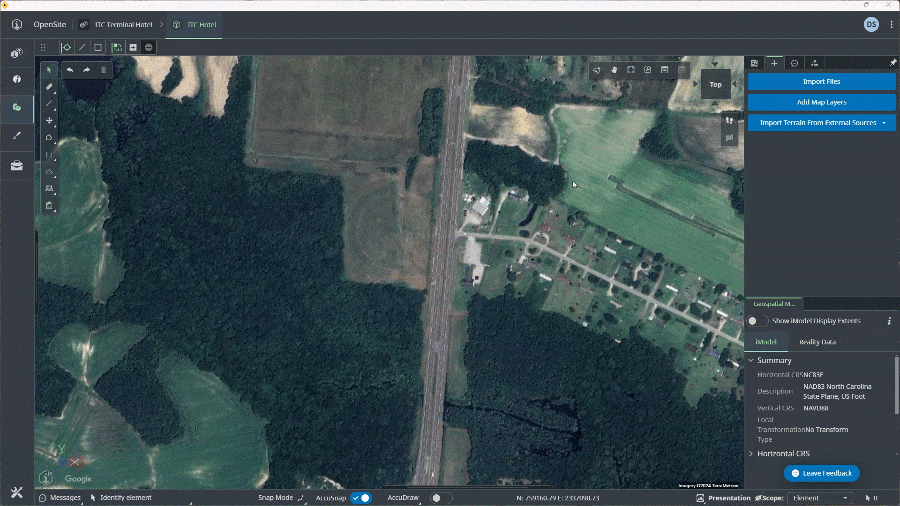The width and height of the screenshot is (900, 506).
Task: Click the Add Map Layers button
Action: (x=821, y=102)
